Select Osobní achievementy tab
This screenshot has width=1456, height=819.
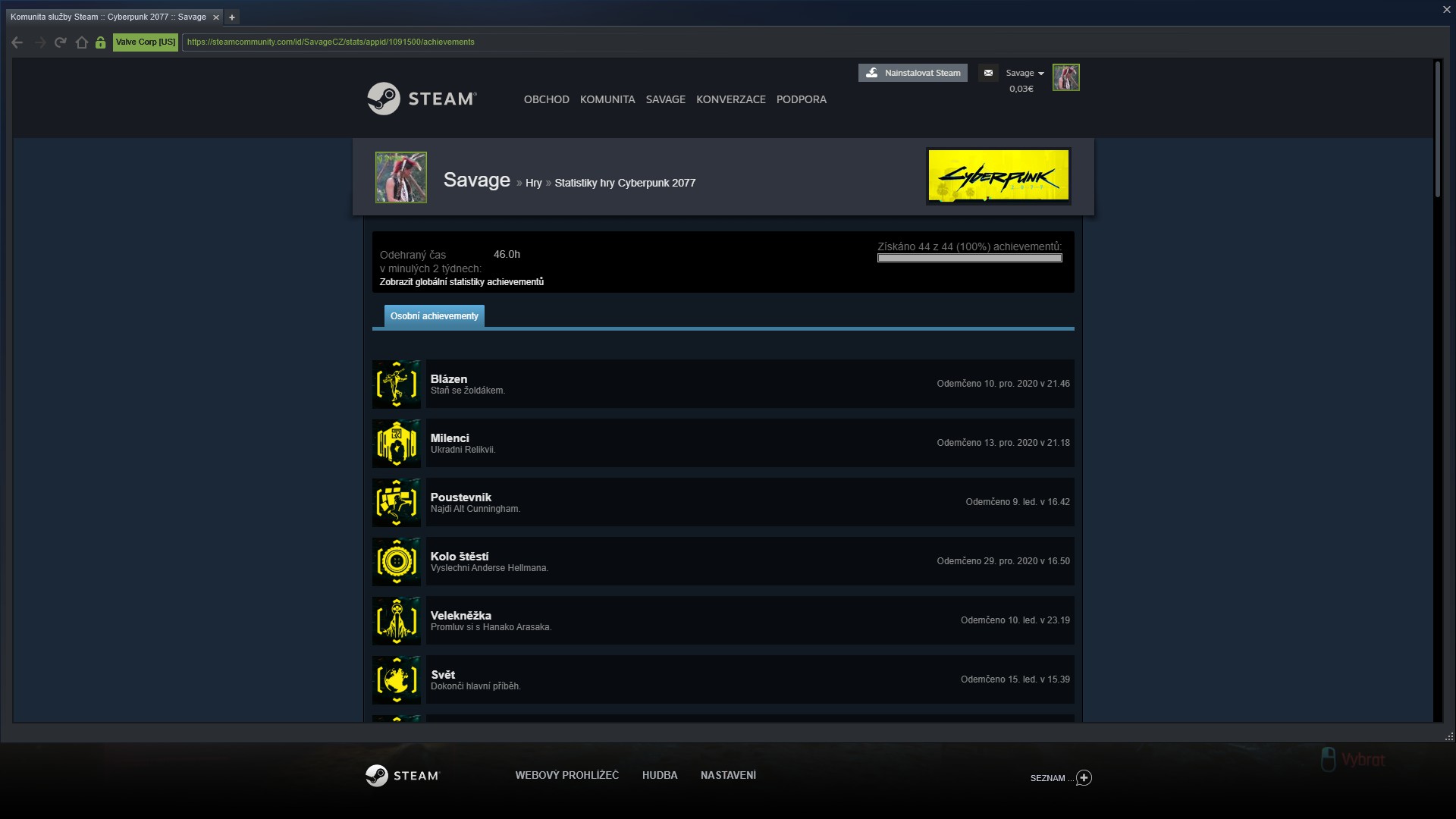click(x=434, y=316)
